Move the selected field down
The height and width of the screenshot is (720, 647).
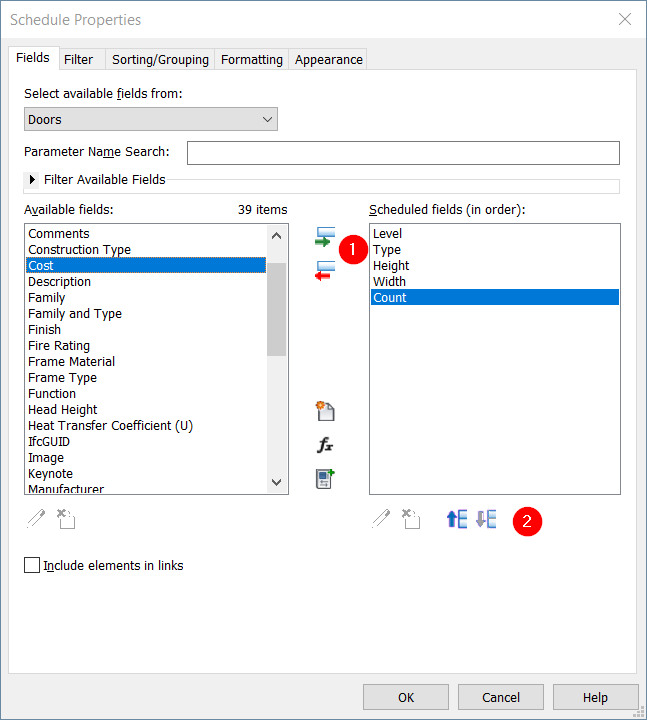click(x=486, y=519)
